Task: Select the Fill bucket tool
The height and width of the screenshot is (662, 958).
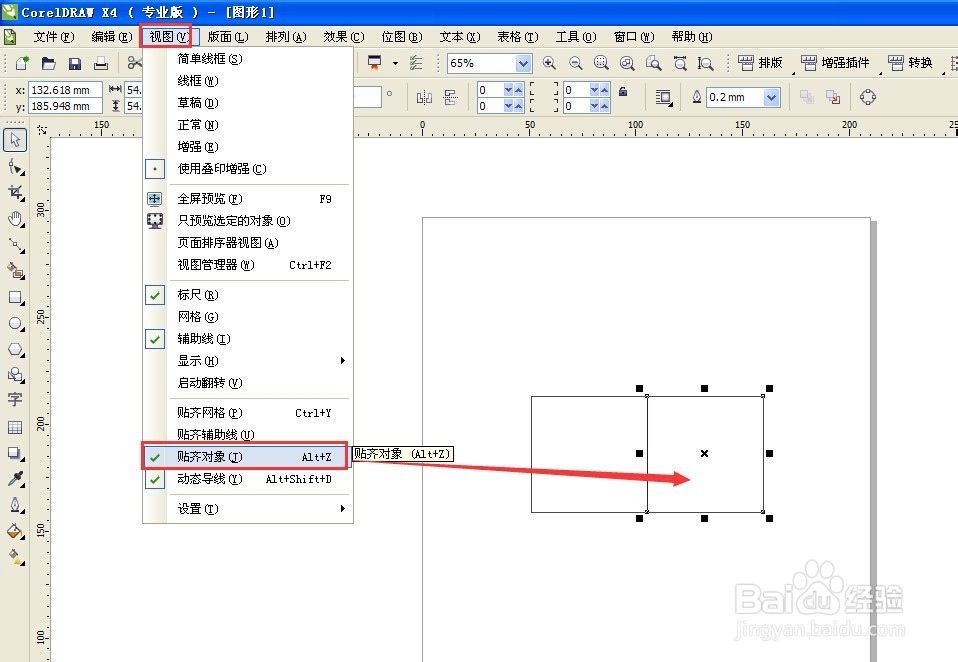Action: click(x=15, y=531)
